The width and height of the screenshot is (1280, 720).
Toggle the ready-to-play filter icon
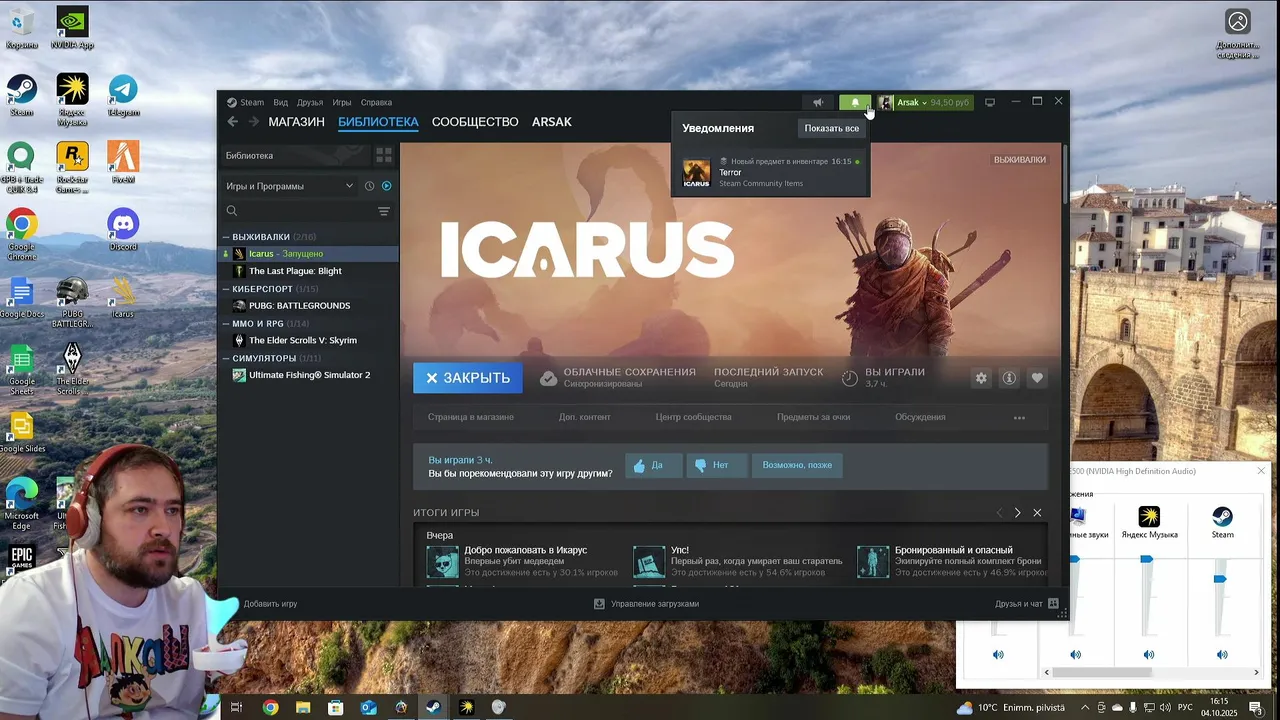coord(386,186)
